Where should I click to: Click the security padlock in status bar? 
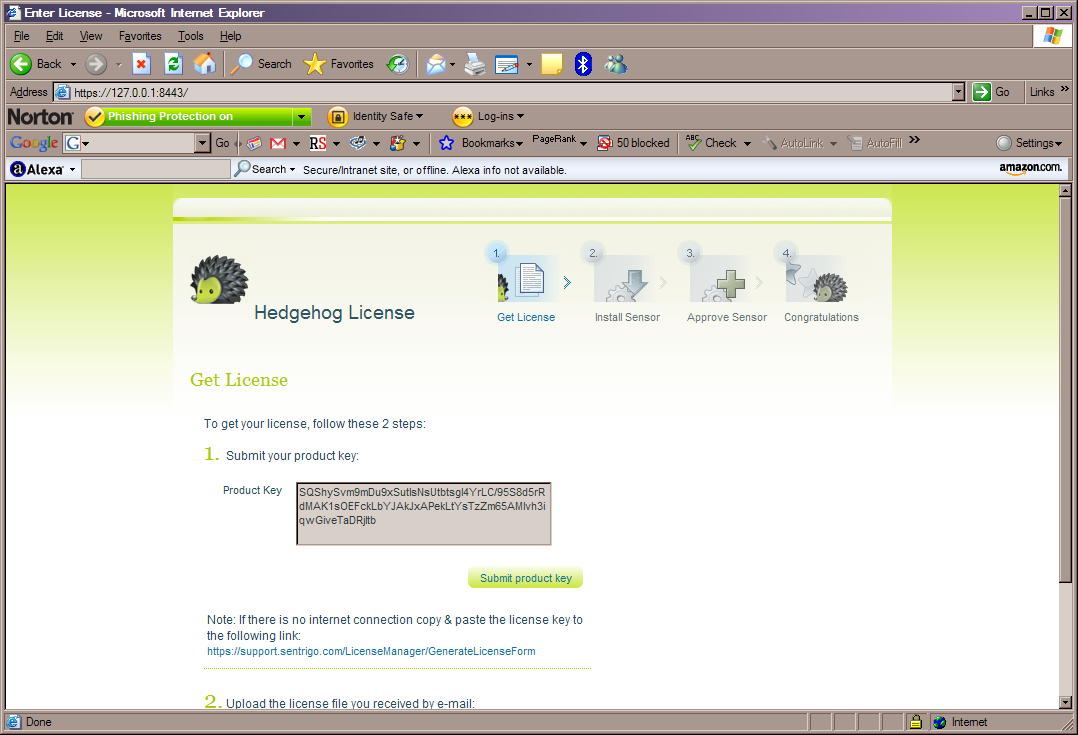(x=916, y=722)
